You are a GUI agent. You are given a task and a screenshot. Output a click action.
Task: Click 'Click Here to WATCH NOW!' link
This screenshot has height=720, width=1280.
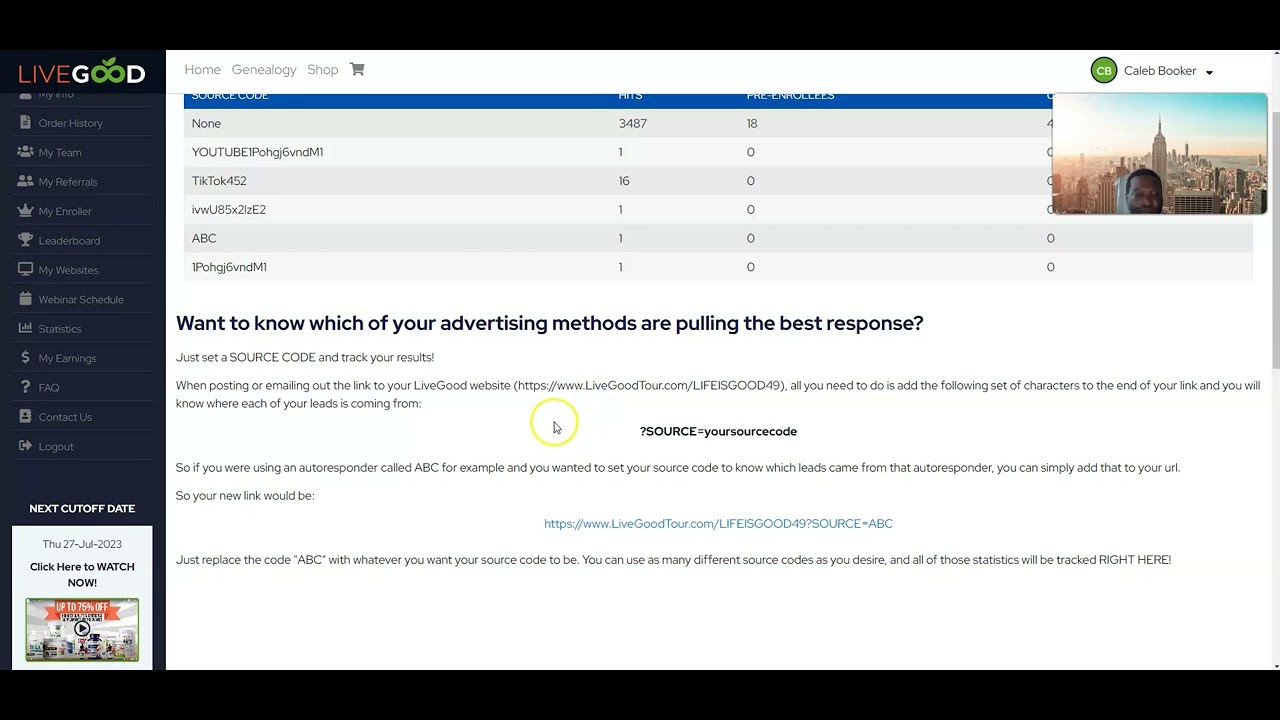point(82,574)
